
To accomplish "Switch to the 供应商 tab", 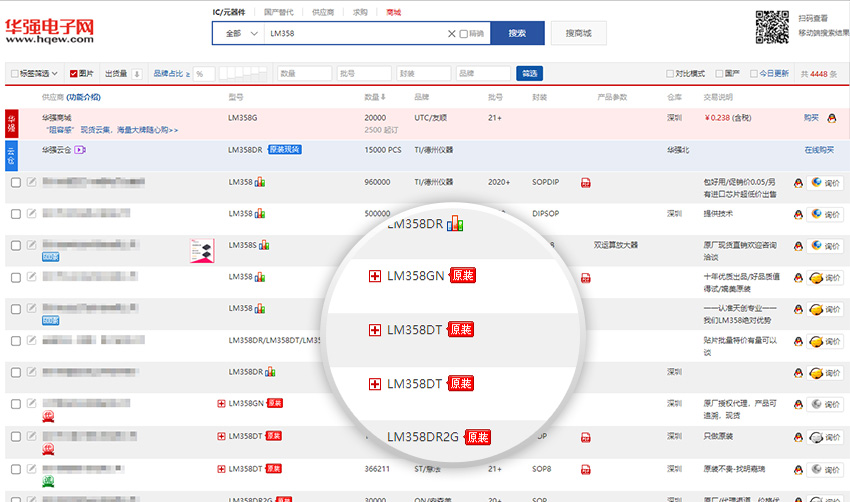I will [323, 12].
